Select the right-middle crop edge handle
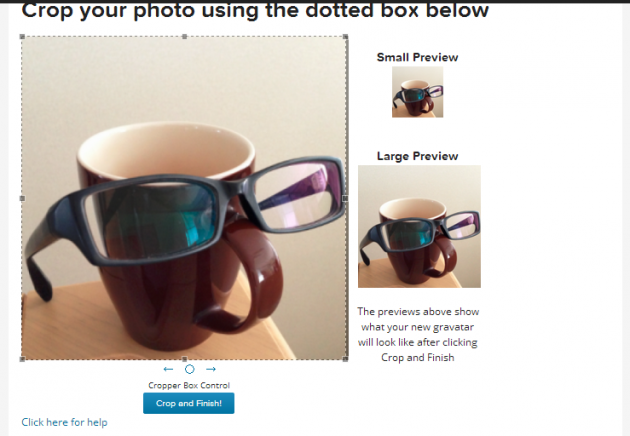 click(x=346, y=198)
